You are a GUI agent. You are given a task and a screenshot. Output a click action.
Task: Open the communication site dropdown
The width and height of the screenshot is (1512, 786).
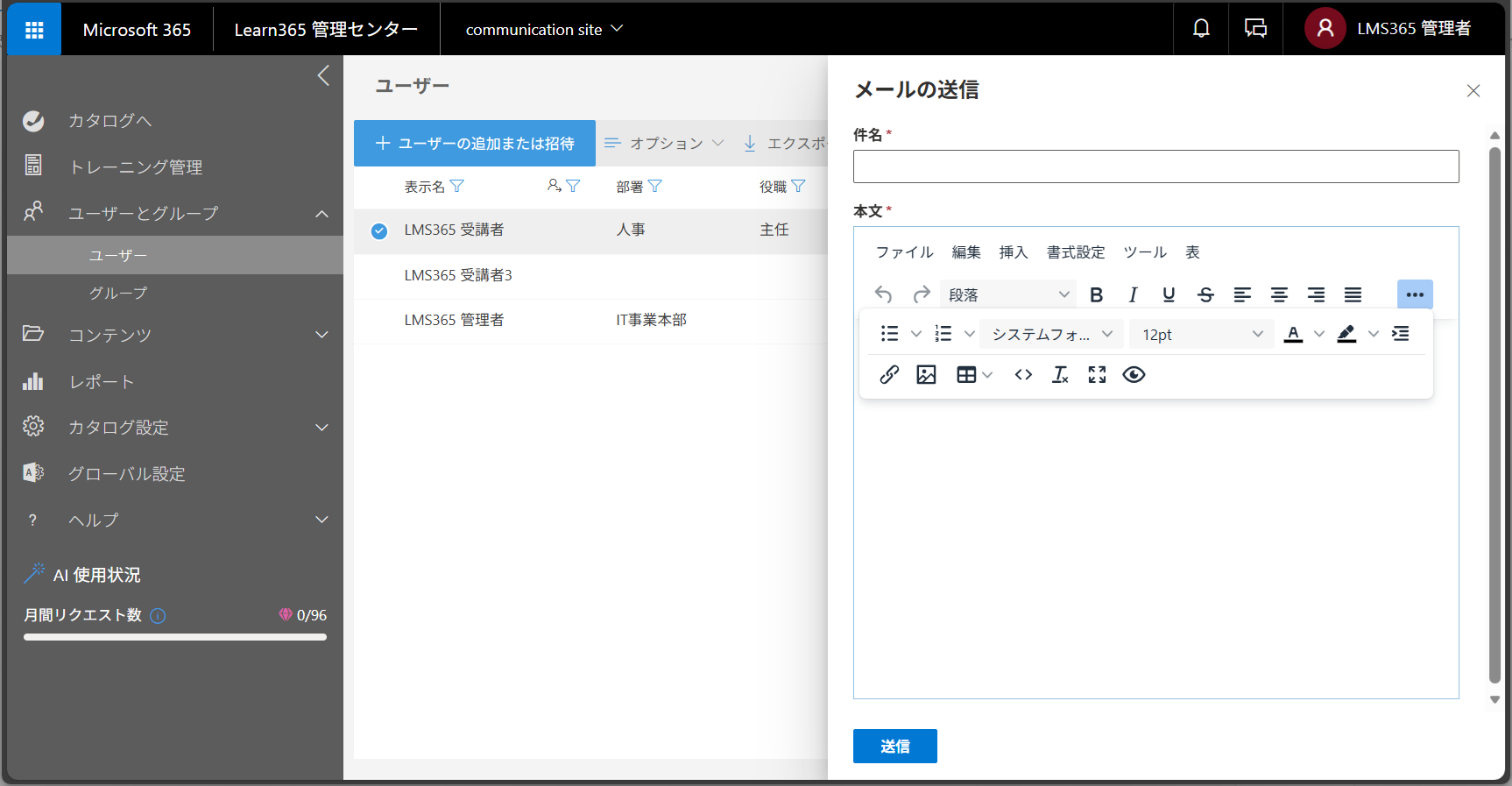[x=544, y=29]
